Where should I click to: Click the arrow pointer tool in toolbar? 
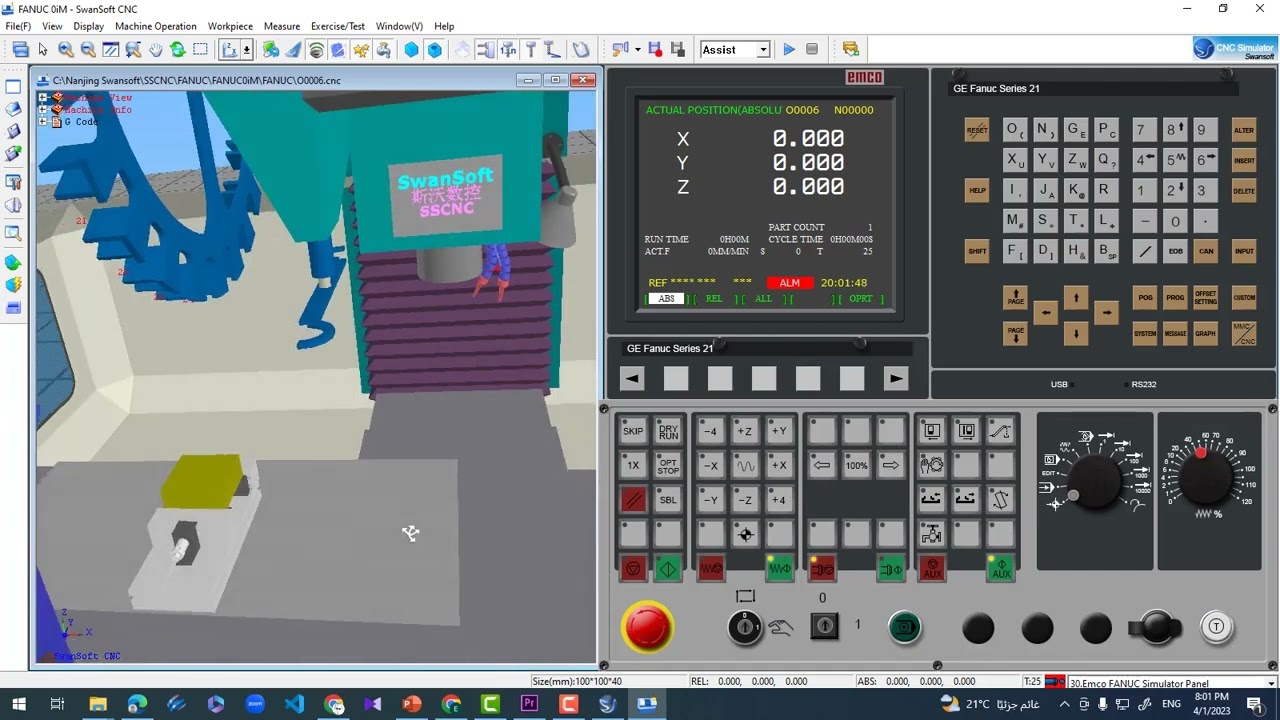[43, 49]
